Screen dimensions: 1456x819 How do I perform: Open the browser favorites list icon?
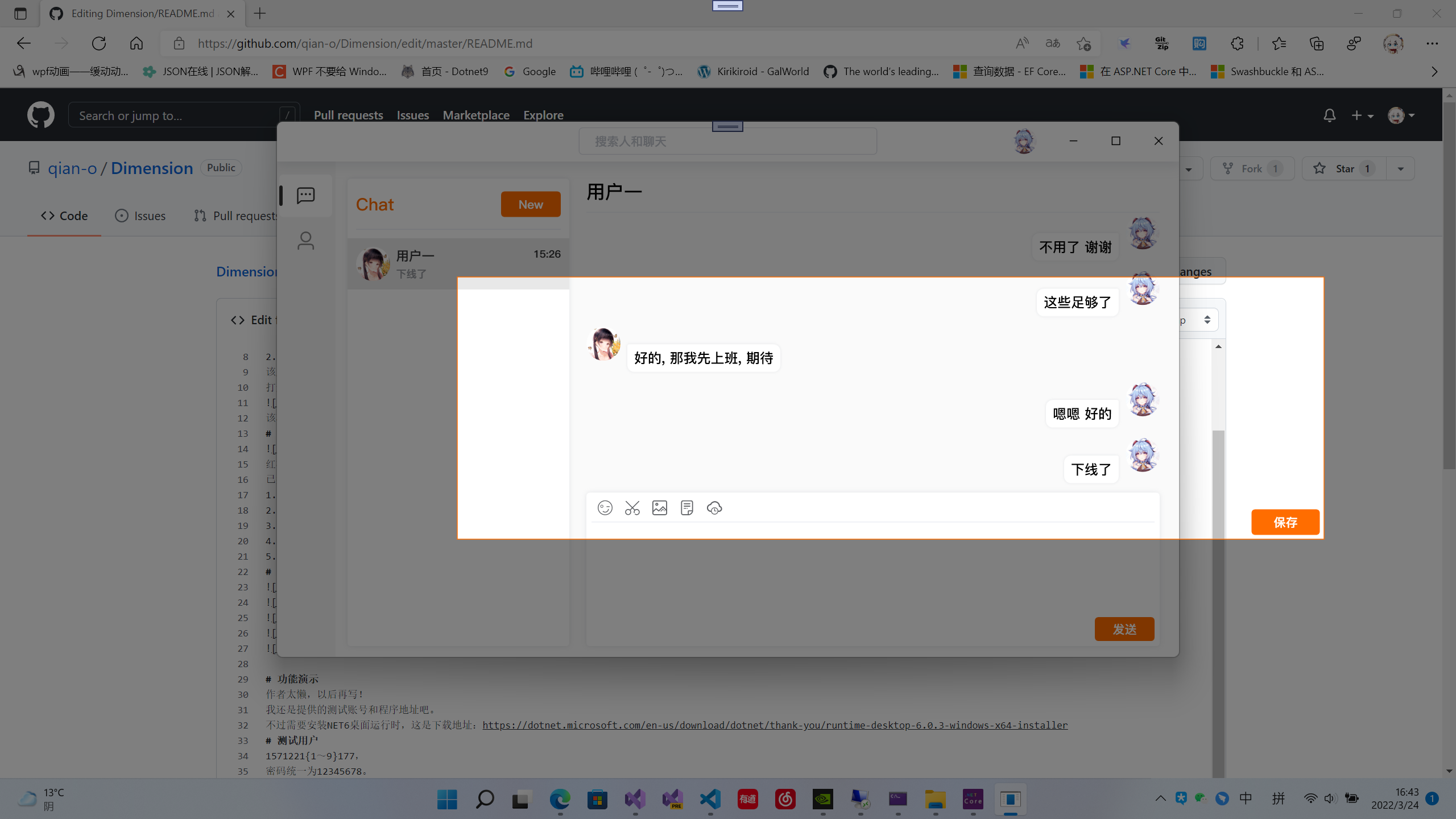coord(1279,43)
